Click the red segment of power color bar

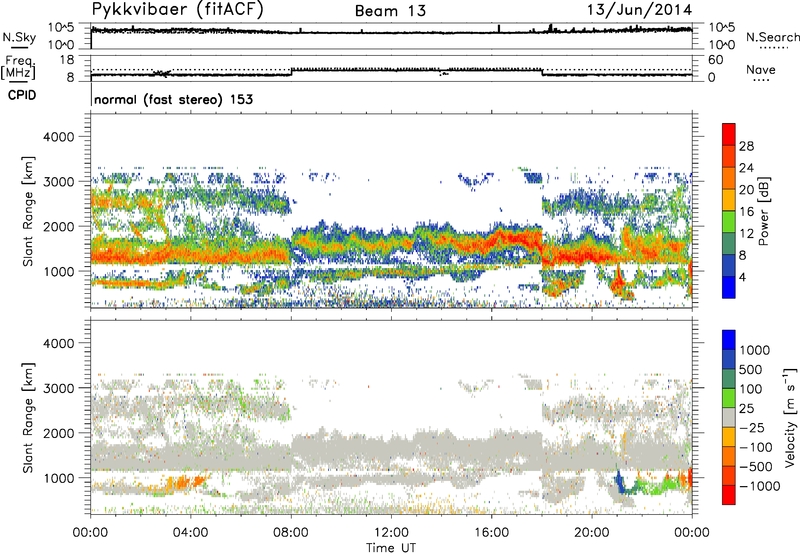(x=729, y=134)
